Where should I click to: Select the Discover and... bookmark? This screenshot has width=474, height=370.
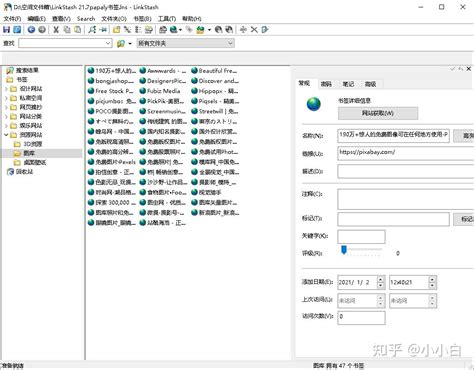(x=215, y=81)
